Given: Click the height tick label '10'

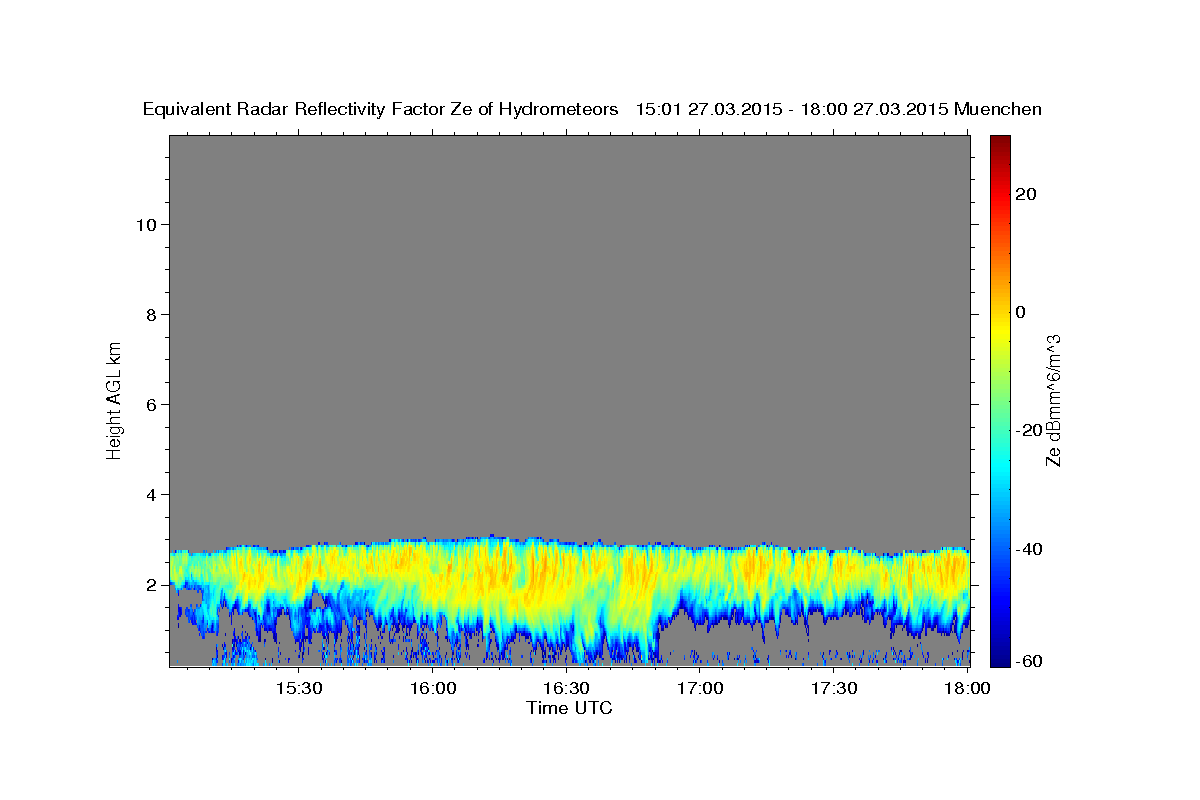Looking at the screenshot, I should point(145,224).
